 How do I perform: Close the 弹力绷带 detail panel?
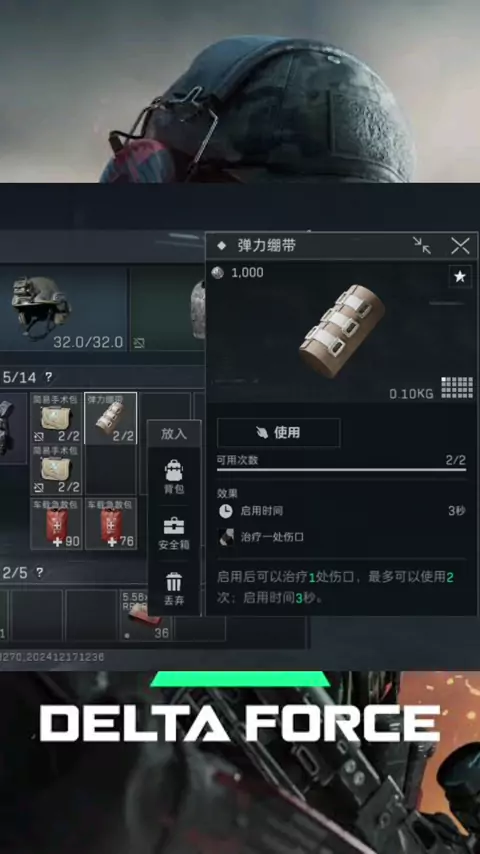[460, 246]
